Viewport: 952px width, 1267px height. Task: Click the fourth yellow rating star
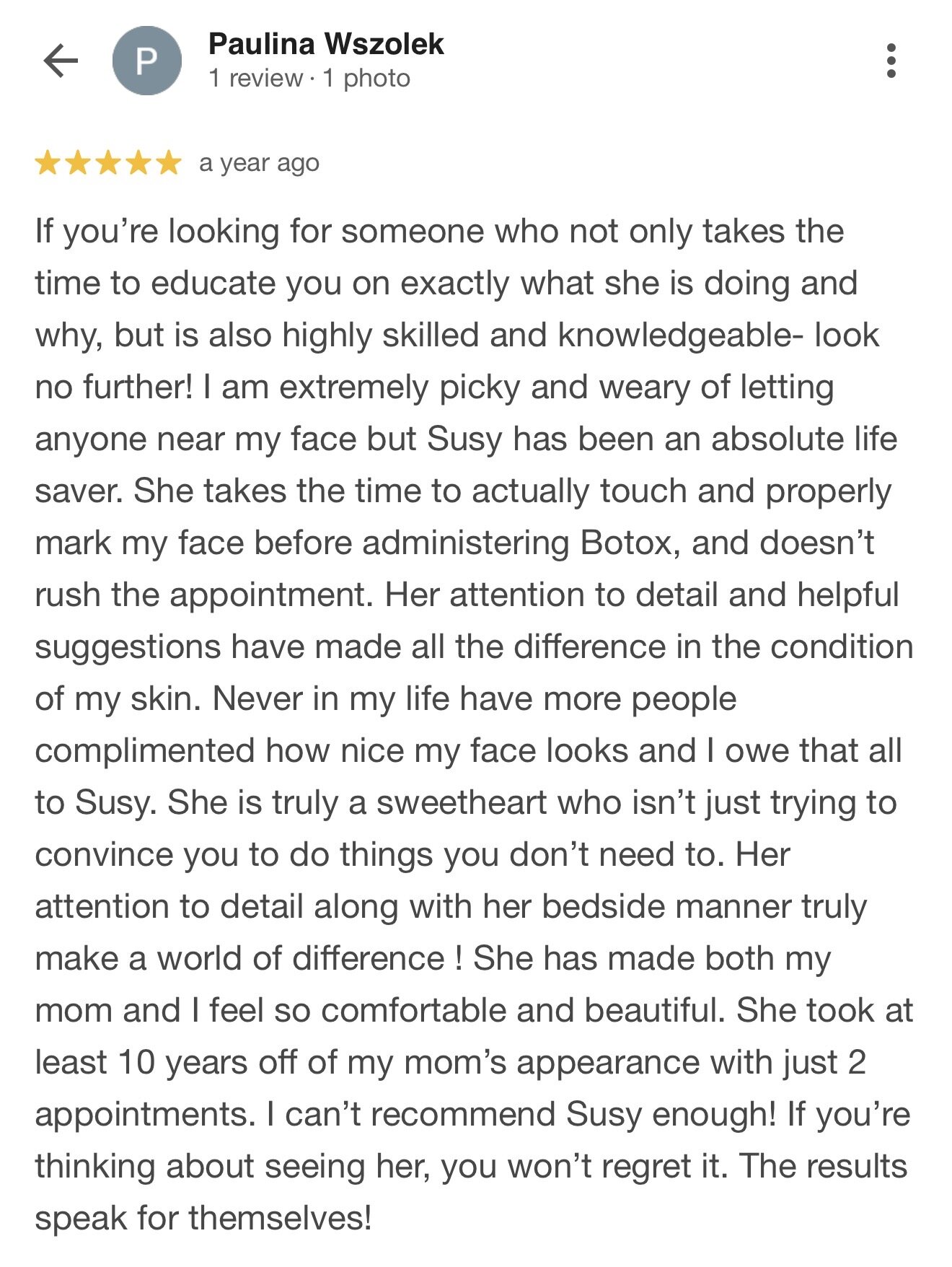[x=138, y=163]
